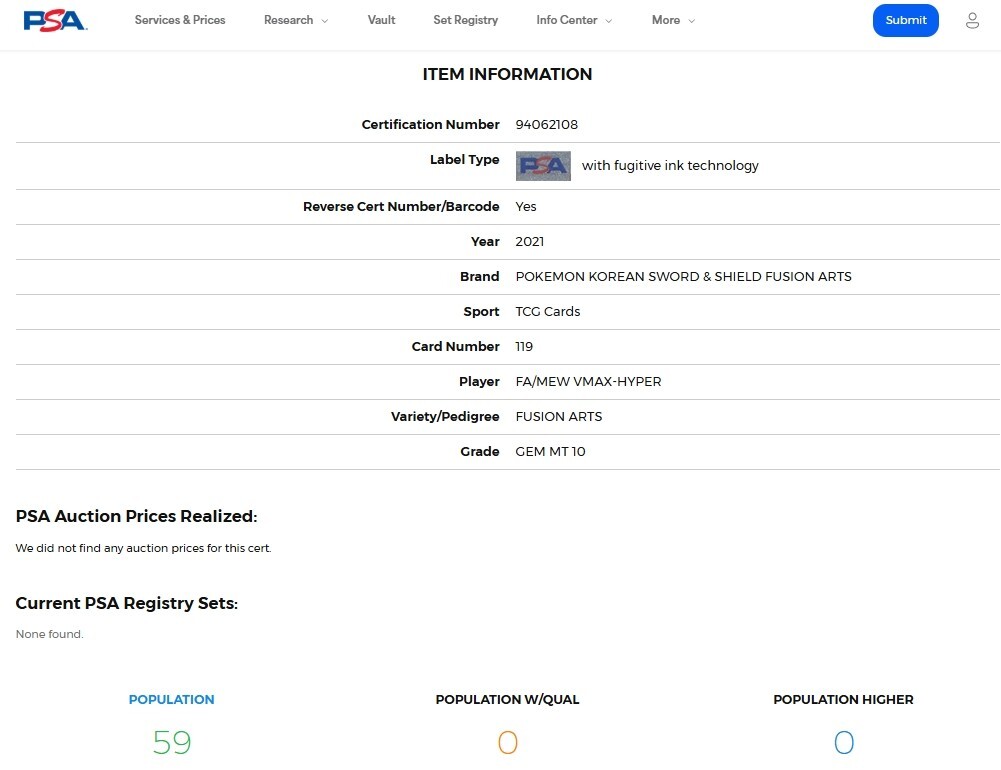
Task: Select certification number 94062108
Action: 546,125
